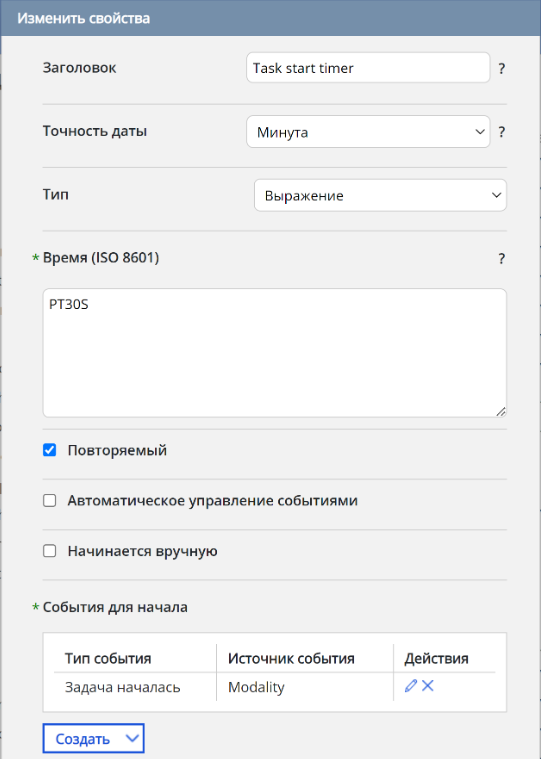Open help question mark beside Заголовок field
This screenshot has width=541, height=759.
point(502,69)
